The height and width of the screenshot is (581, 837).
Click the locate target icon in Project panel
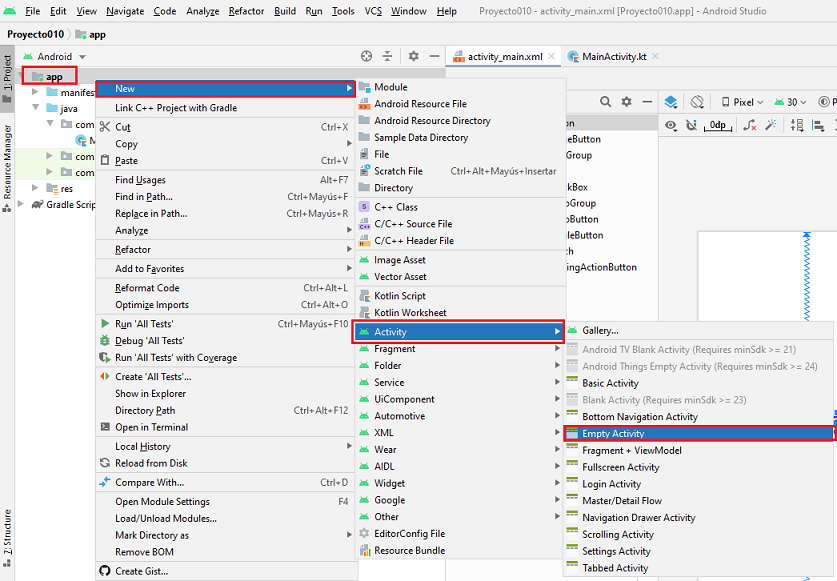[x=366, y=56]
